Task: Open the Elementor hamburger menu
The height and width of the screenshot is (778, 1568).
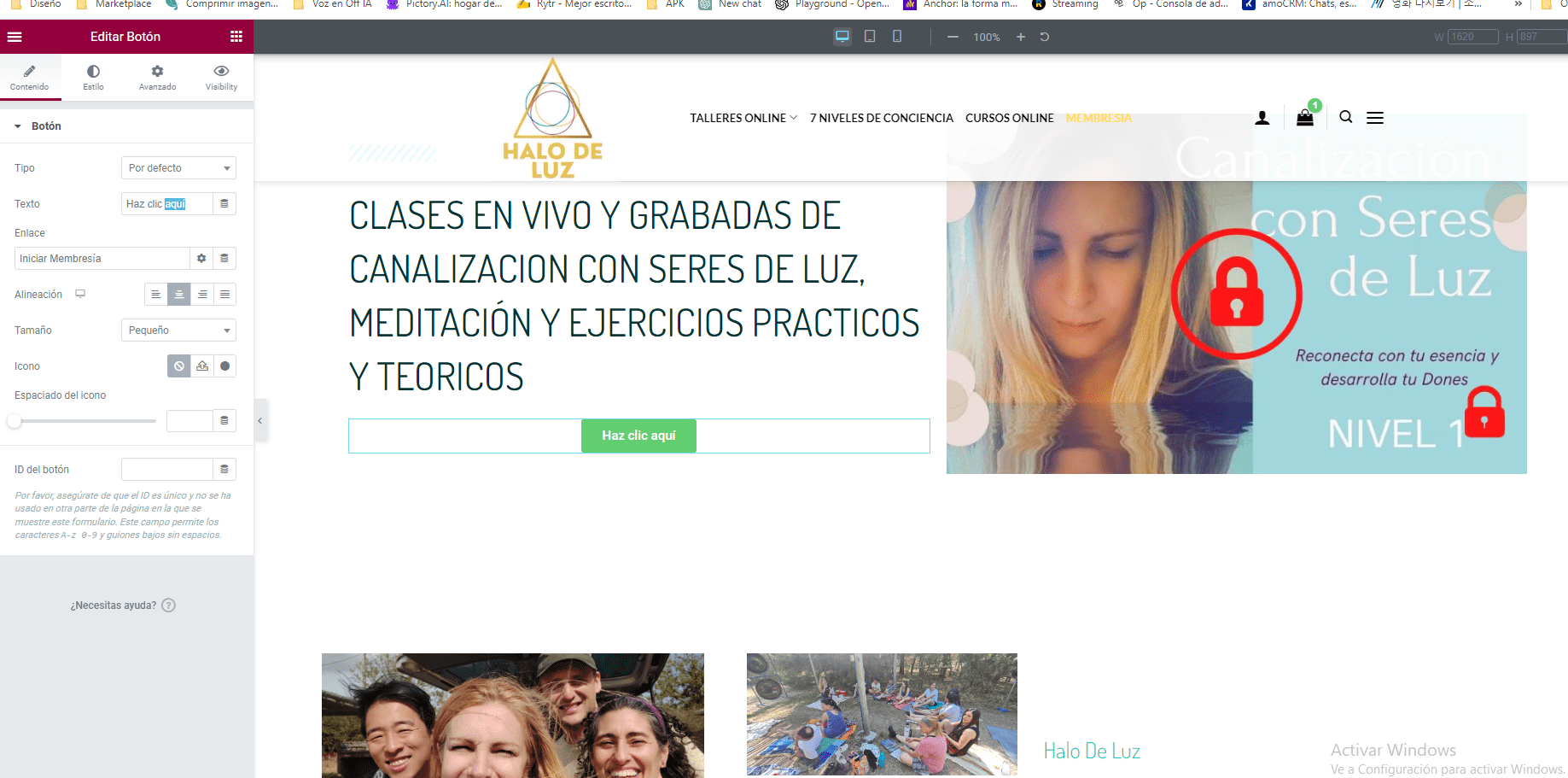Action: tap(15, 37)
